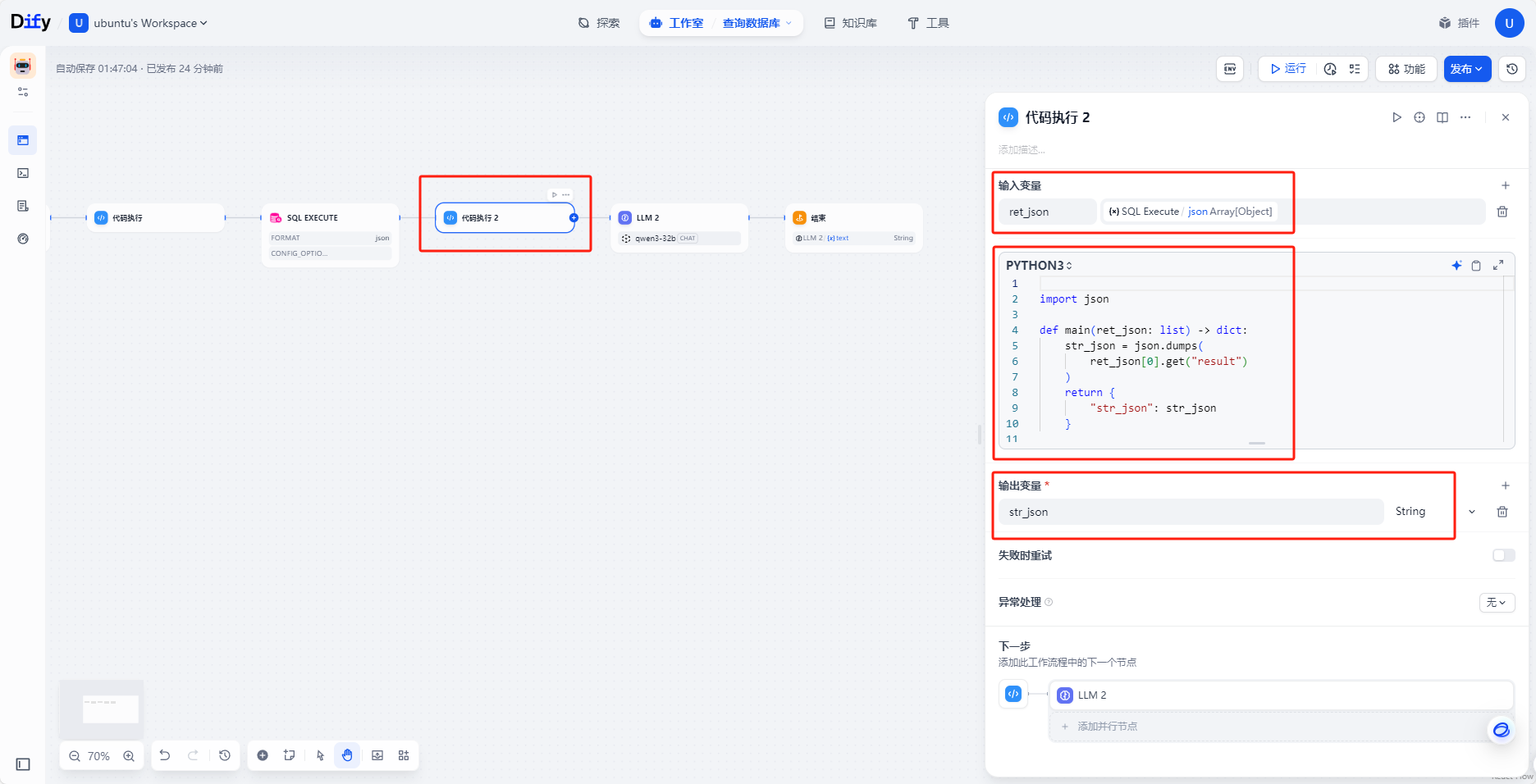Select the SQL EXECUTE node on canvas

(x=330, y=235)
